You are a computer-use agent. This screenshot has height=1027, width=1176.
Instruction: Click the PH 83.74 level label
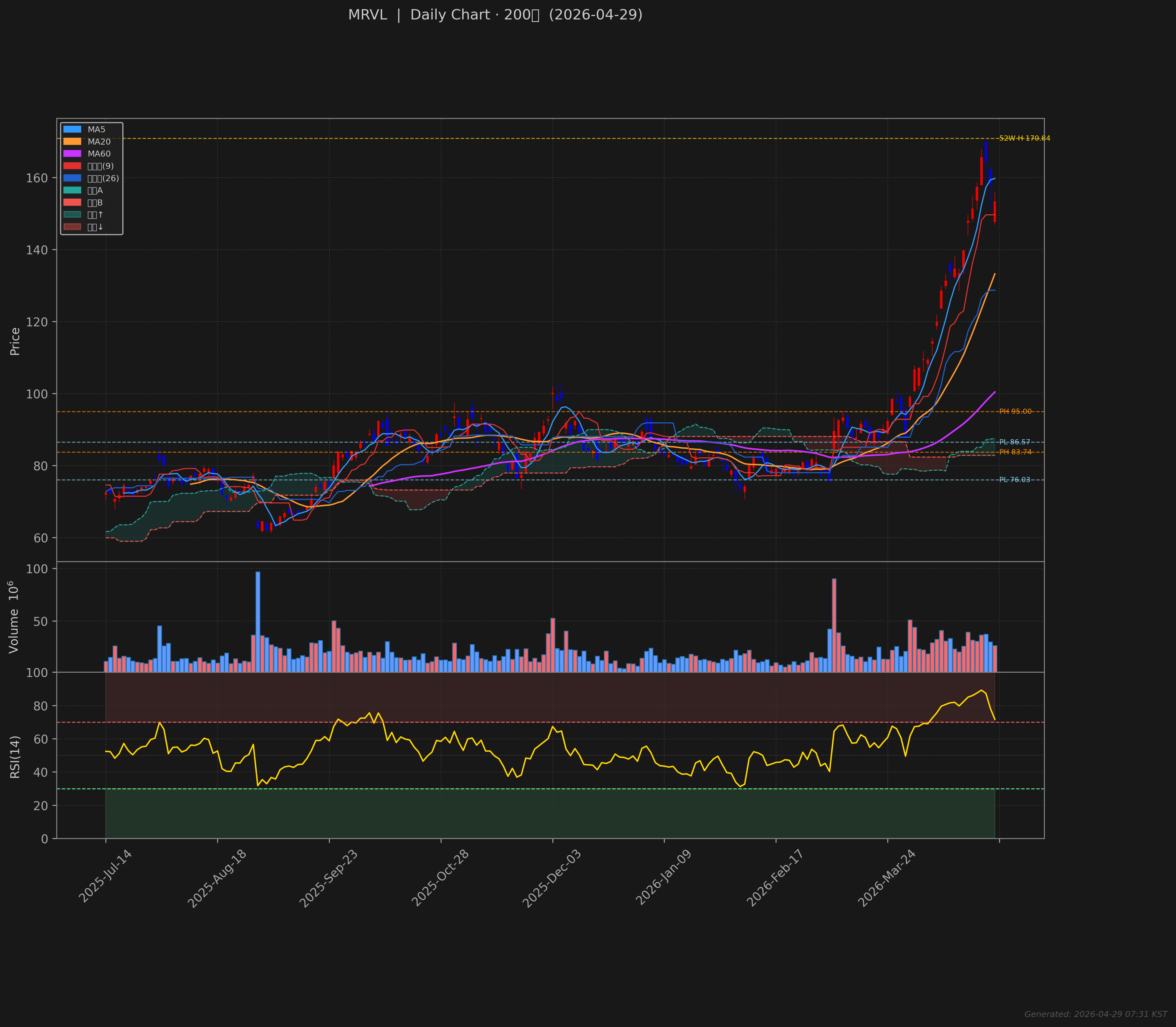tap(1015, 452)
